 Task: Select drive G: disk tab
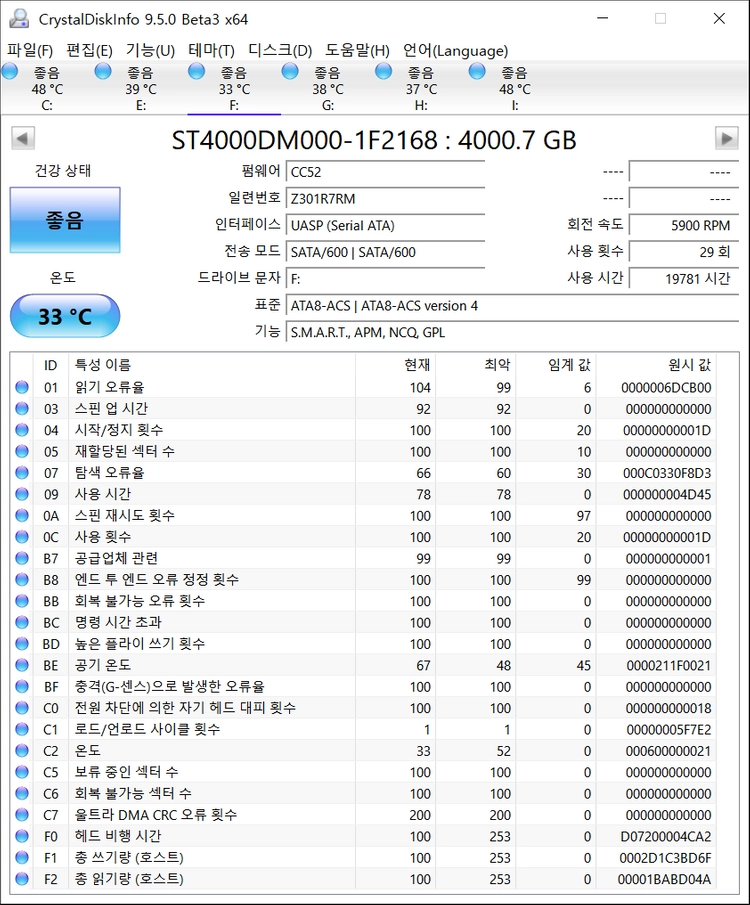[x=327, y=88]
